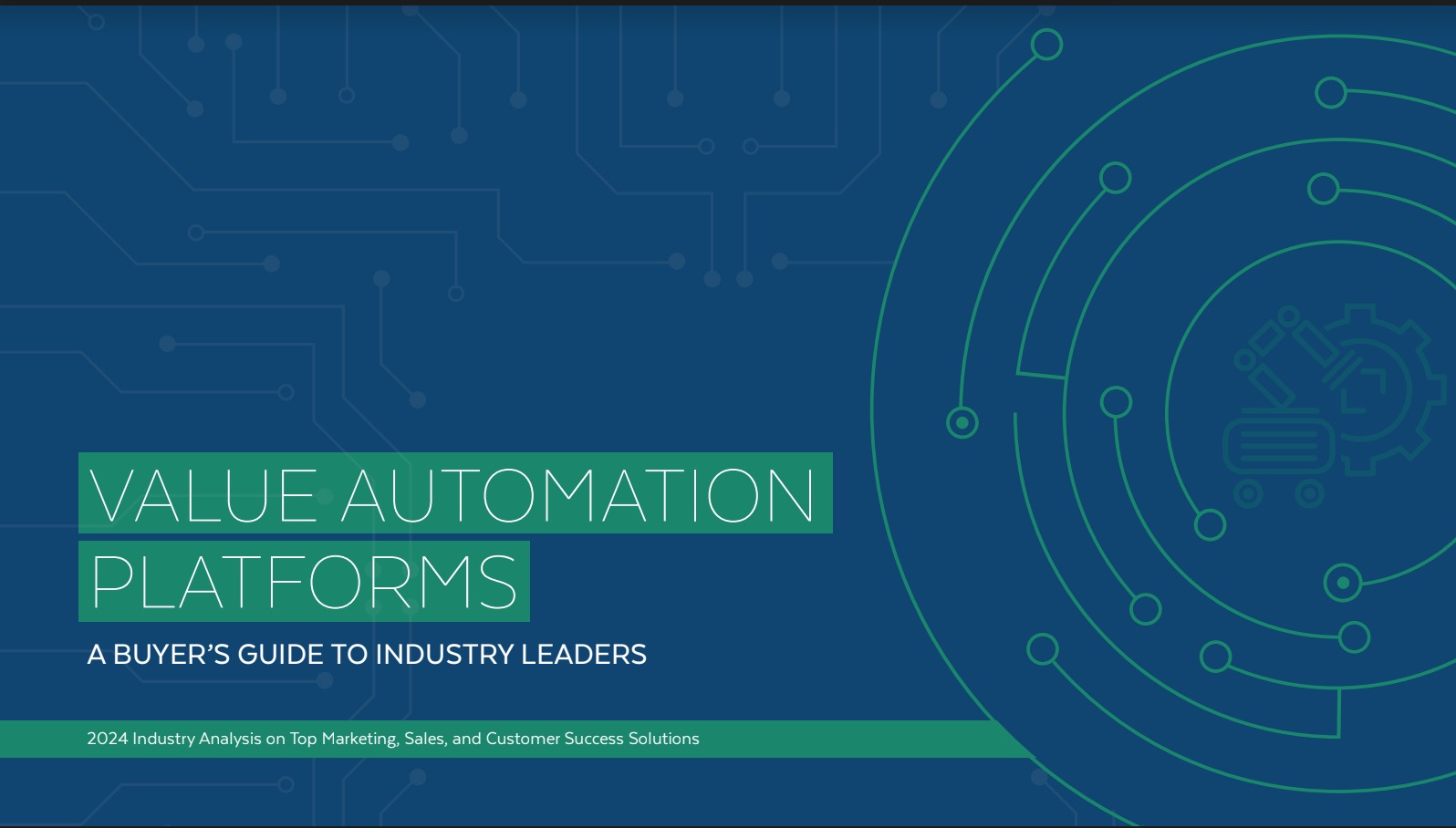
Task: Click the dotted circle node on the outermost ring's left edge
Action: 962,422
